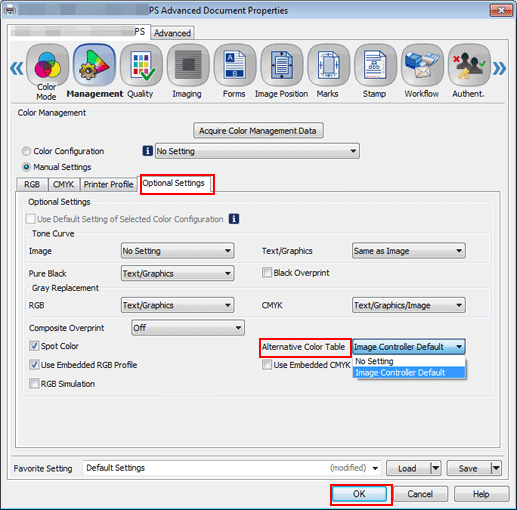Viewport: 517px width, 510px height.
Task: Uncheck Use Embedded RGB Profile
Action: click(x=34, y=365)
